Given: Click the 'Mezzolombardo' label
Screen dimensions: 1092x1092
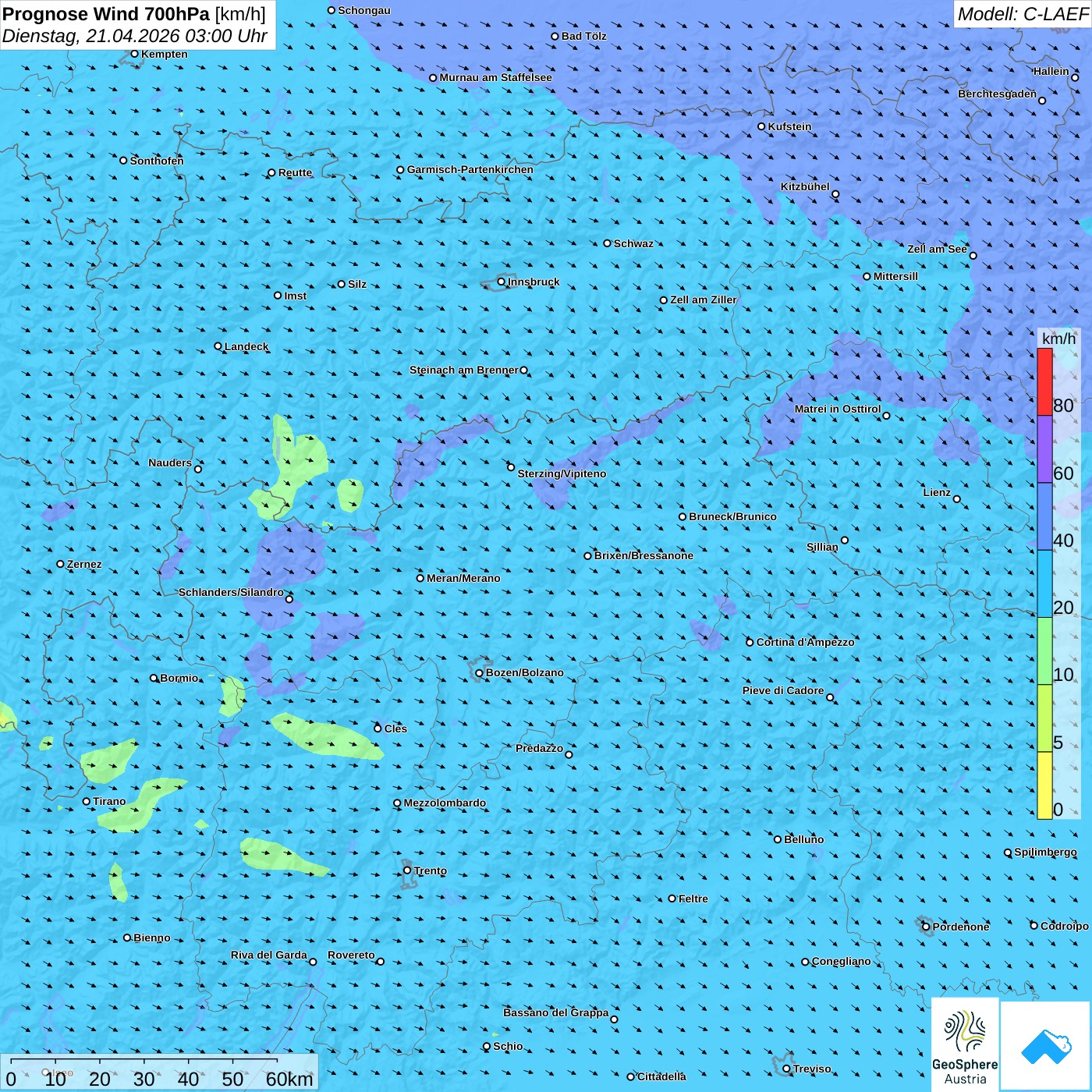Looking at the screenshot, I should 445,803.
